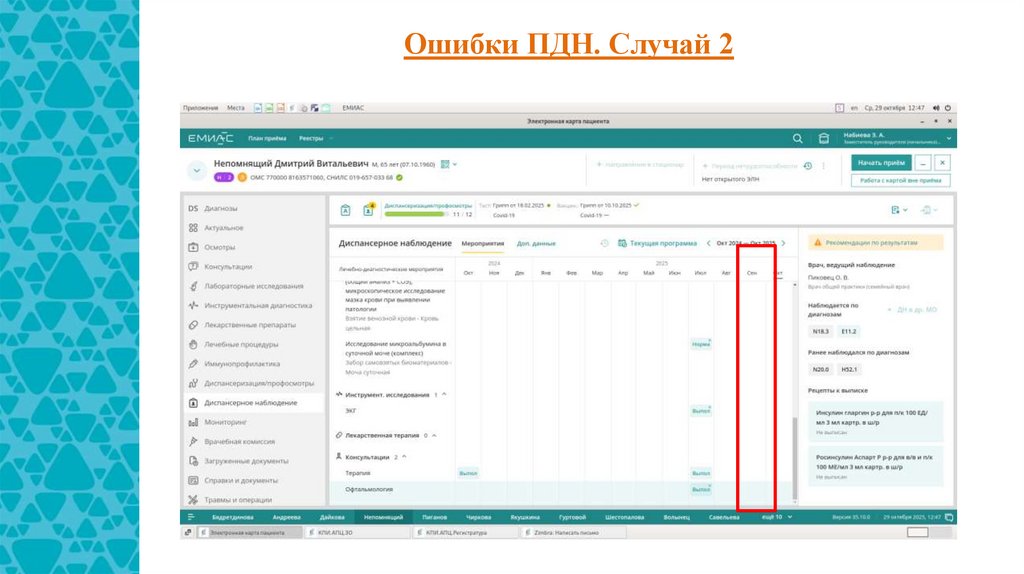Go to previous period arrow

pyautogui.click(x=709, y=243)
